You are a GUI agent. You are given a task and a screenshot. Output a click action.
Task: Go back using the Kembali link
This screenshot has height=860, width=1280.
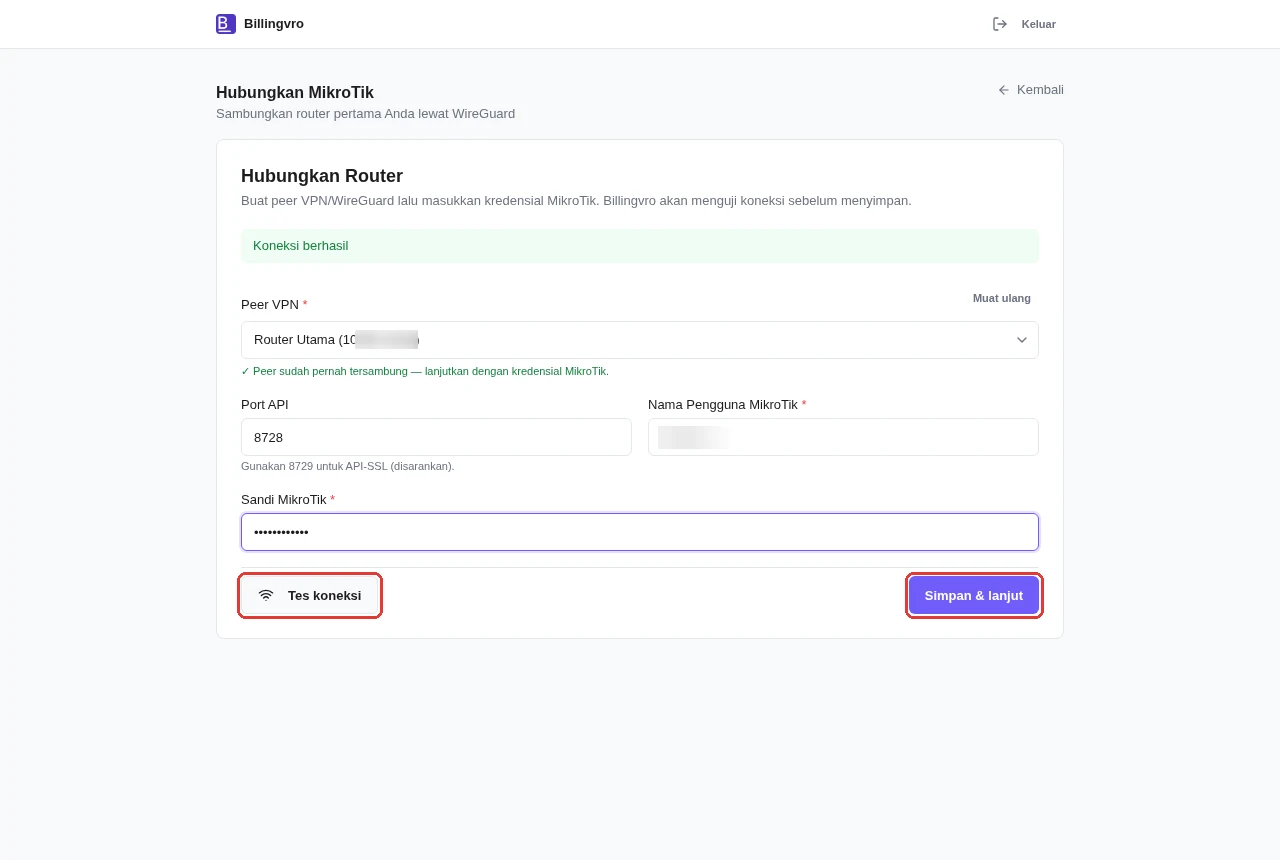click(x=1030, y=90)
